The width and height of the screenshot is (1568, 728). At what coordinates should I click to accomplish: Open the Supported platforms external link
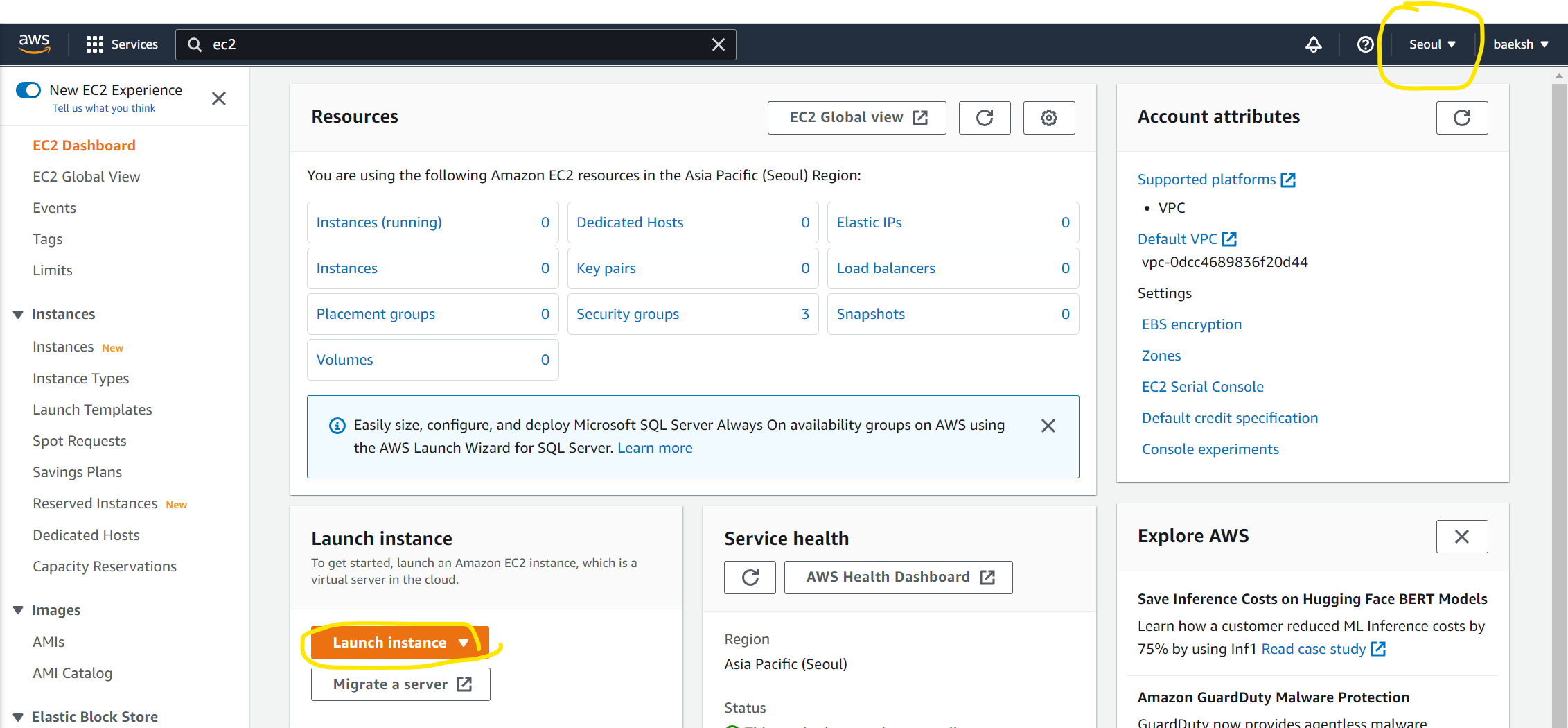(1217, 180)
